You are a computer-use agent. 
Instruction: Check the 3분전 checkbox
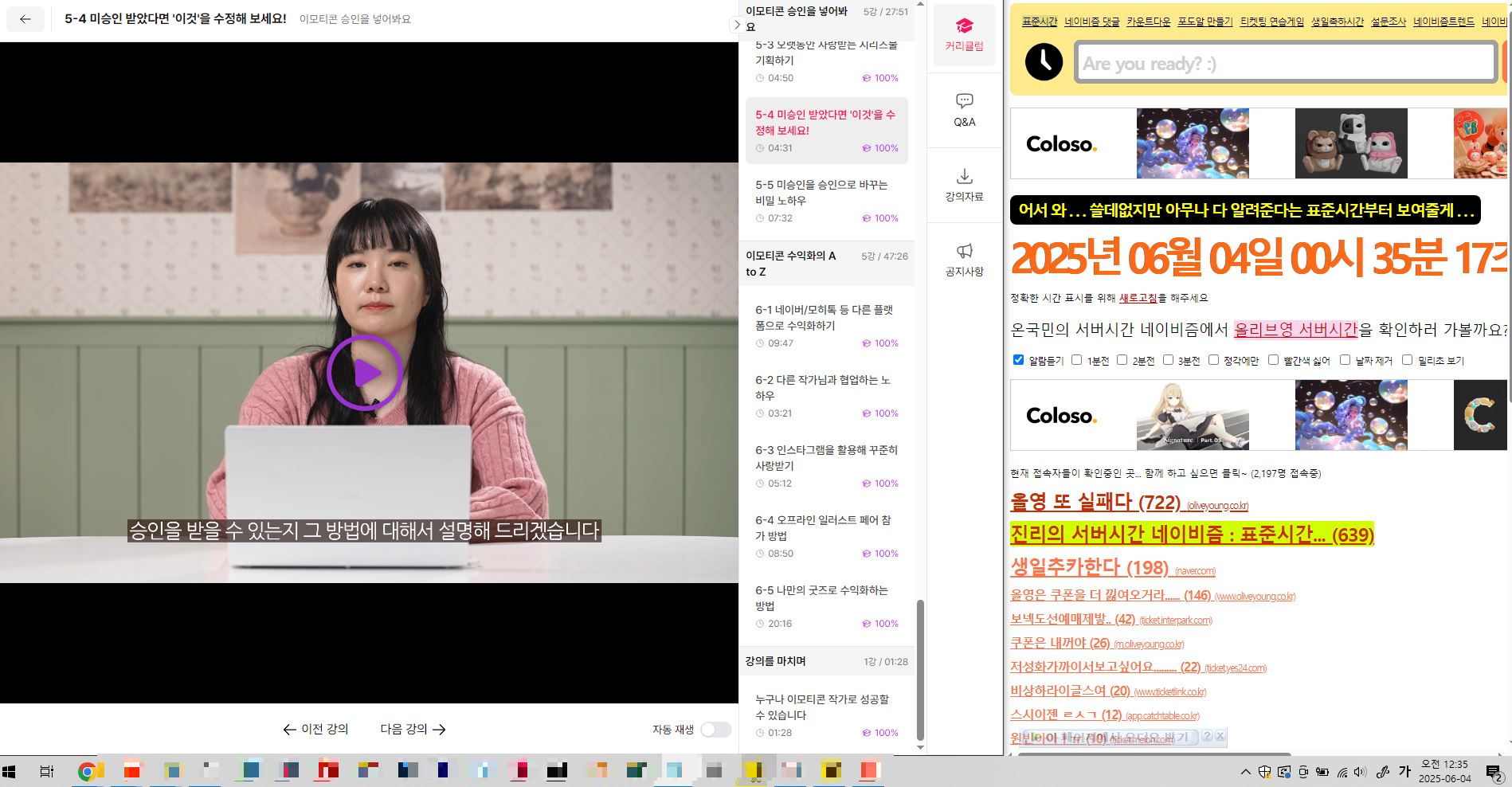point(1168,360)
